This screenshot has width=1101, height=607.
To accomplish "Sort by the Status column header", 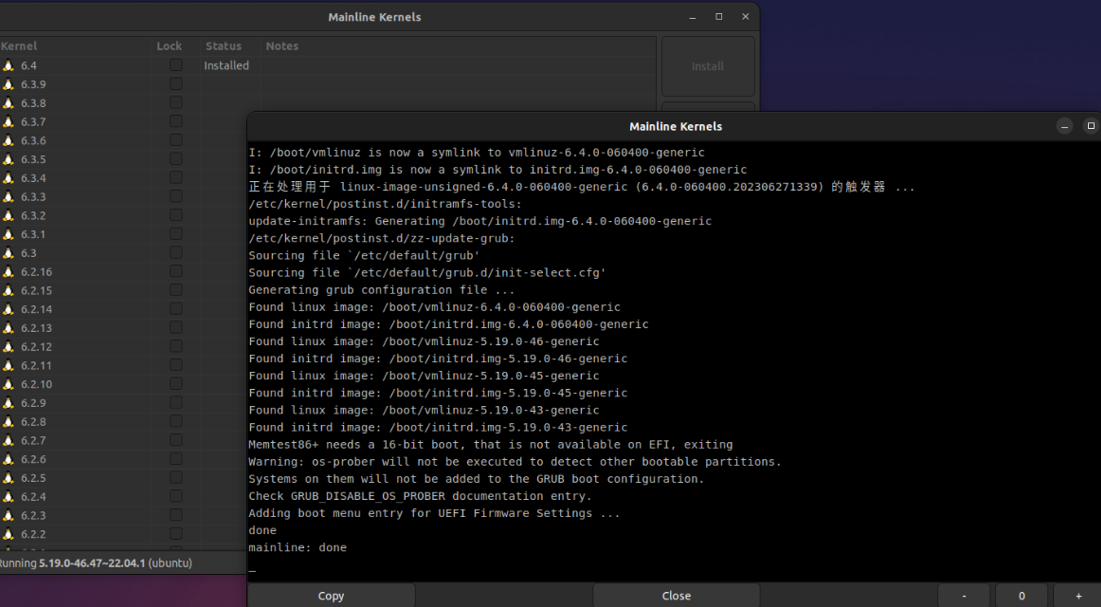I will (223, 46).
